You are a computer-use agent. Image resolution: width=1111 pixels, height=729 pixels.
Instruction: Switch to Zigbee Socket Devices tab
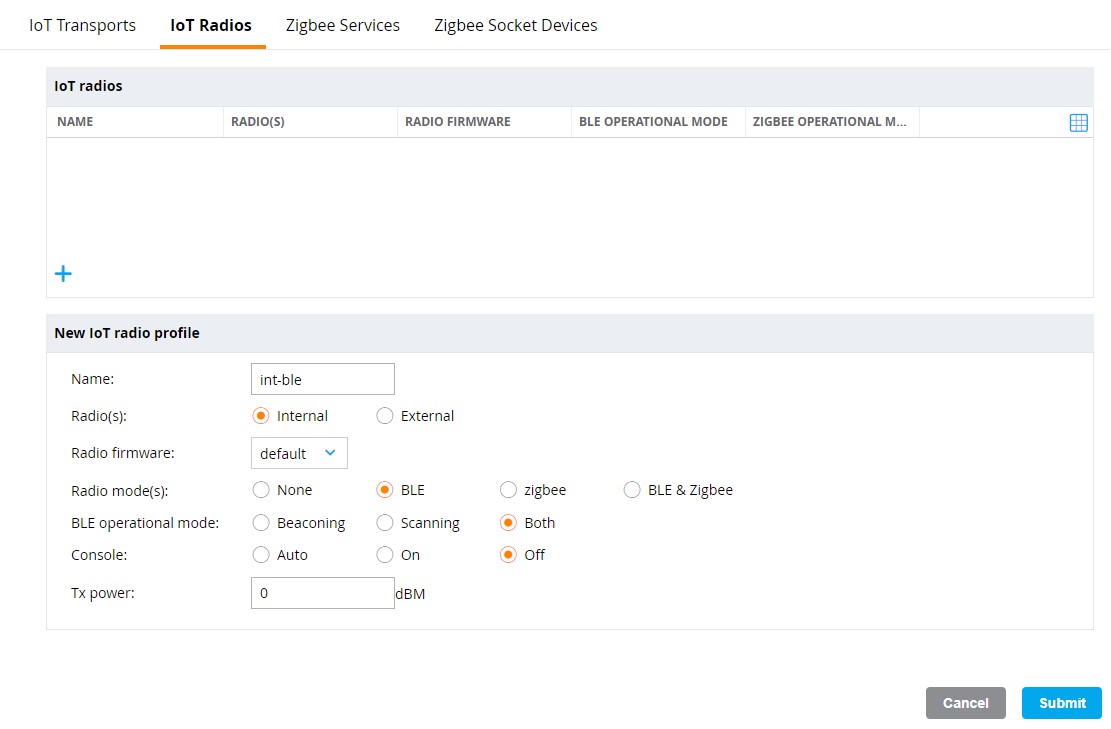[515, 24]
